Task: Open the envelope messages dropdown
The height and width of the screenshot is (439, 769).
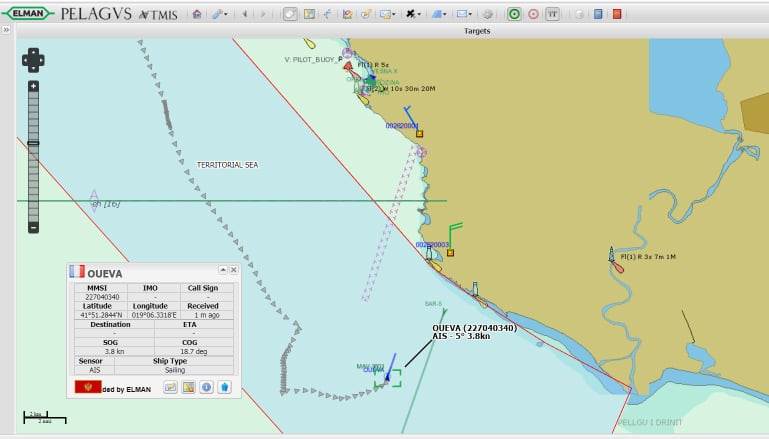Action: (462, 14)
